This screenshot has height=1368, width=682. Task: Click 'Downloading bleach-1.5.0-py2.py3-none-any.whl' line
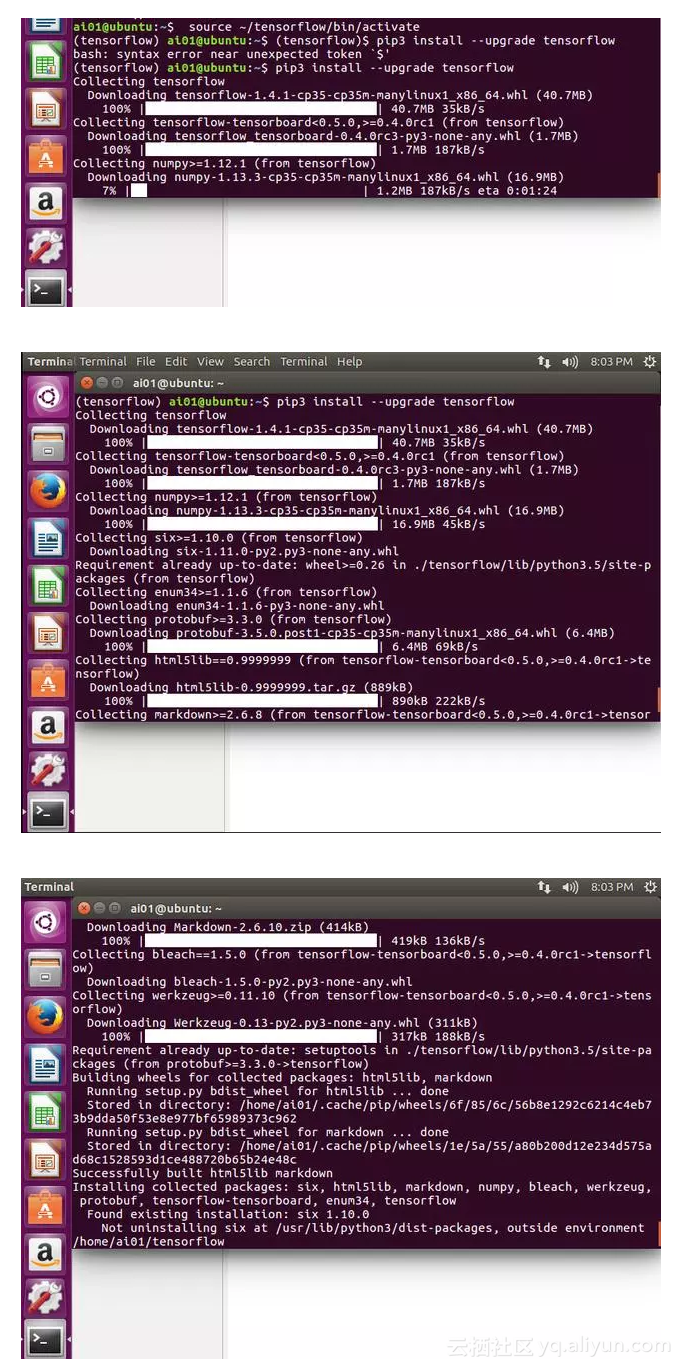click(x=250, y=982)
